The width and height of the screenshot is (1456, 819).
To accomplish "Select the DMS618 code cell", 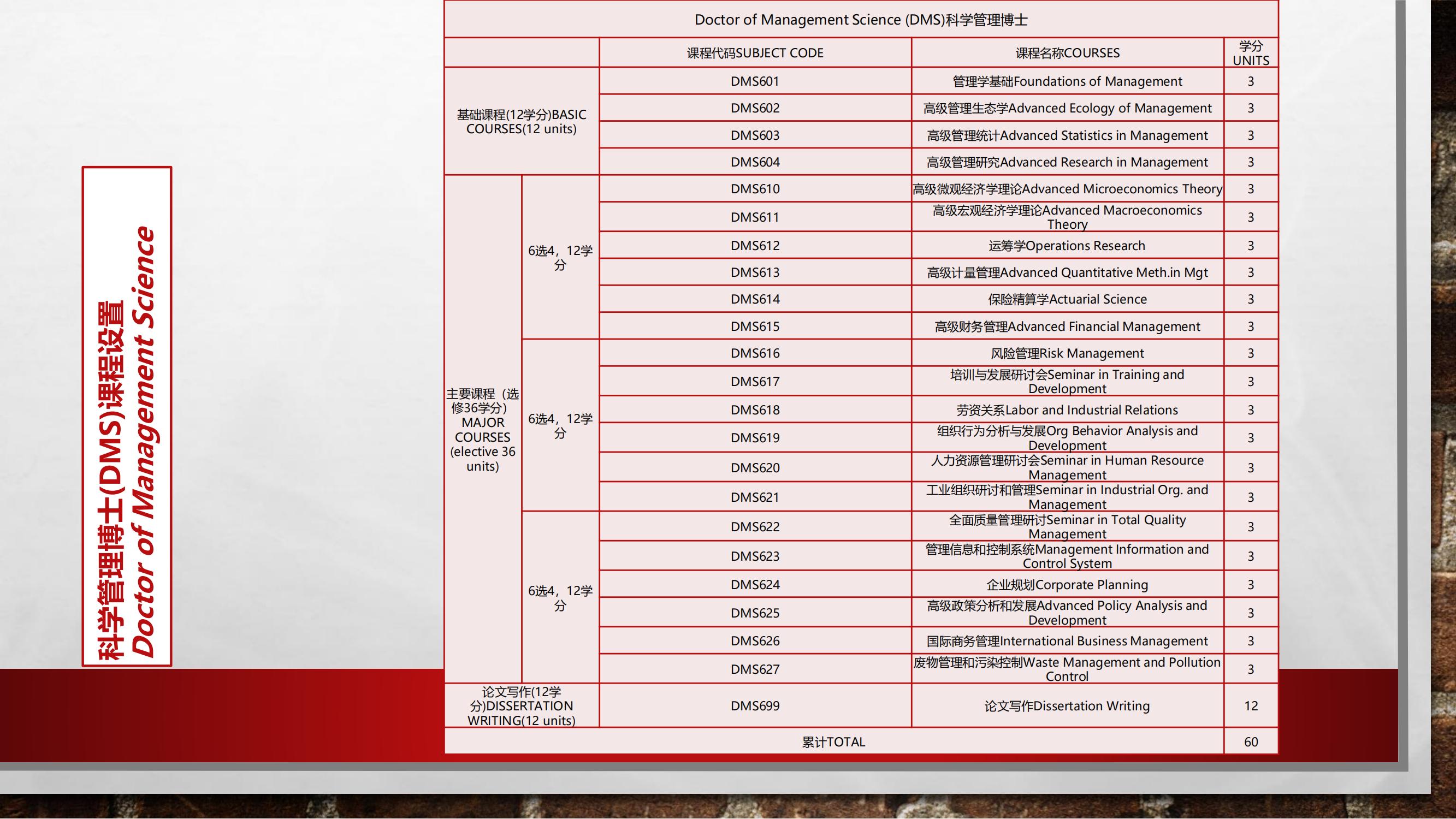I will pos(755,409).
